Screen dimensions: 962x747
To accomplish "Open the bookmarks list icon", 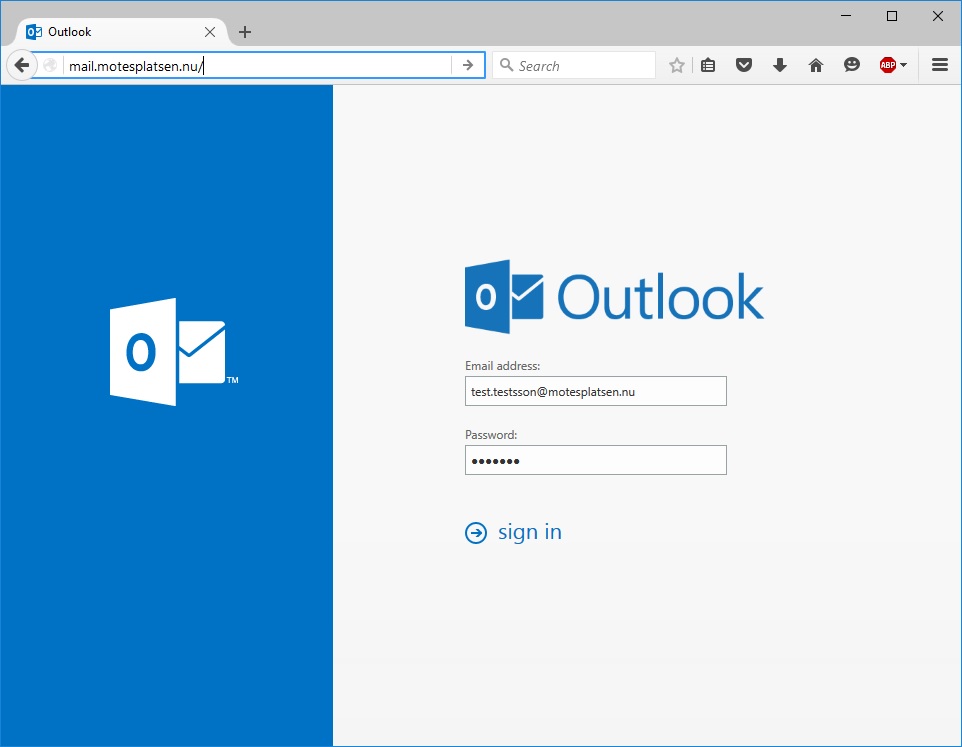I will (x=708, y=65).
